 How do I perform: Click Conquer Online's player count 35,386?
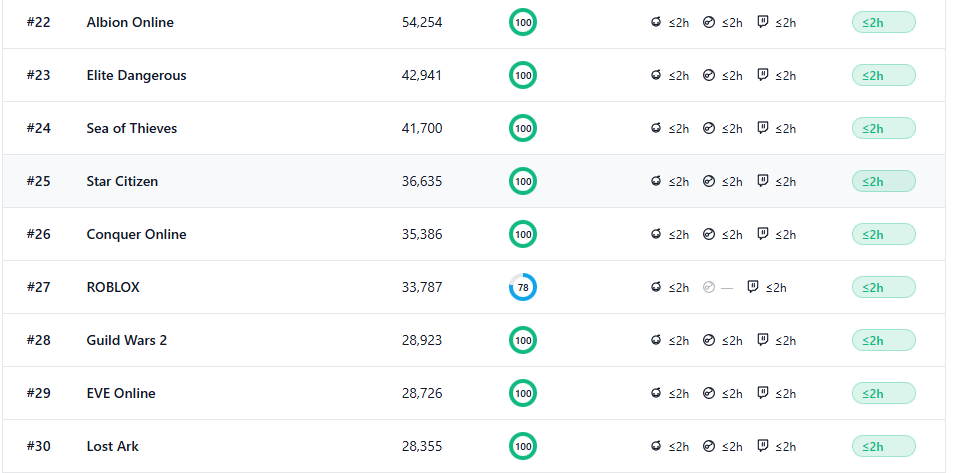click(422, 234)
